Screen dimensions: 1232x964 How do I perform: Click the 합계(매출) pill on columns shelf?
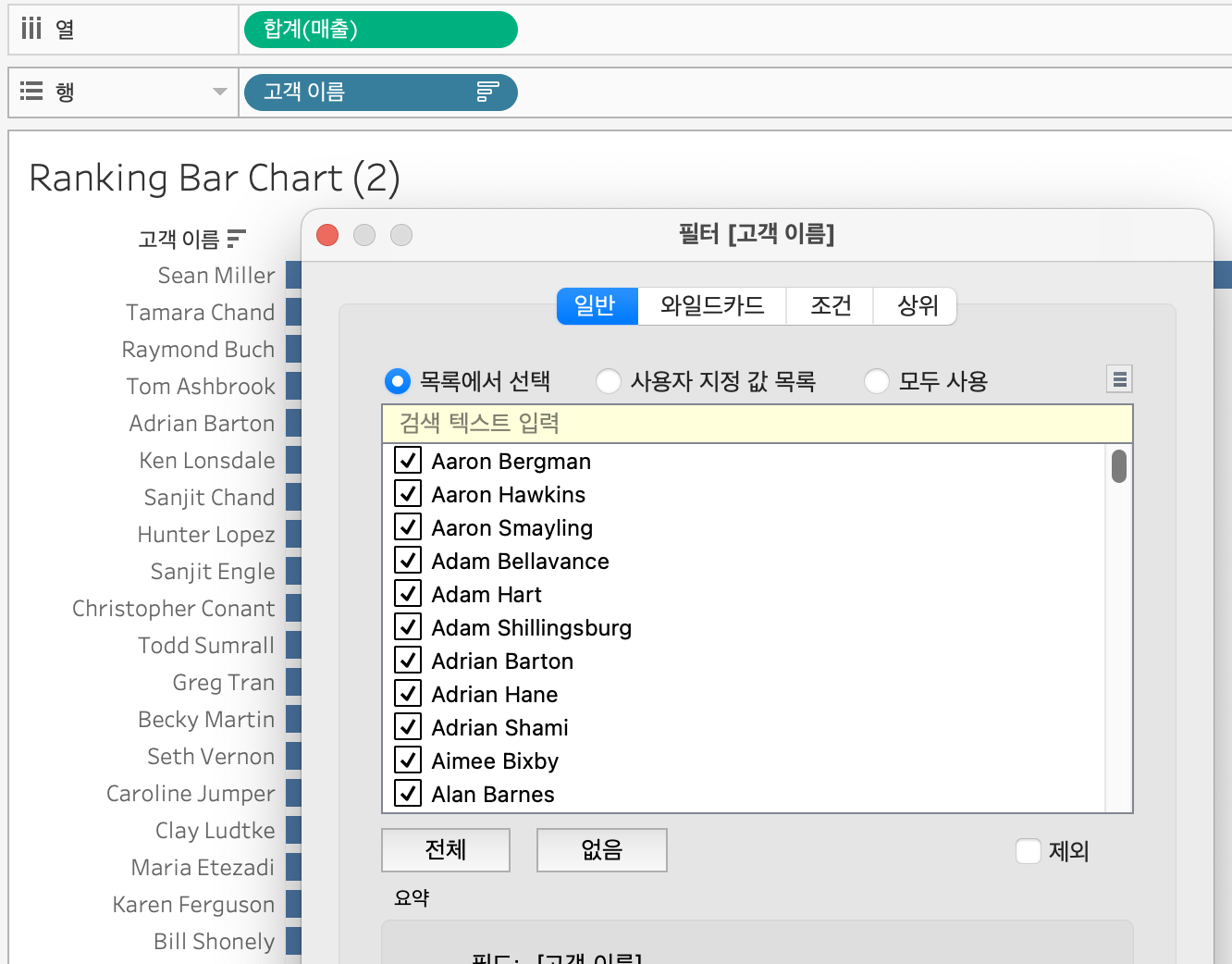(x=381, y=30)
